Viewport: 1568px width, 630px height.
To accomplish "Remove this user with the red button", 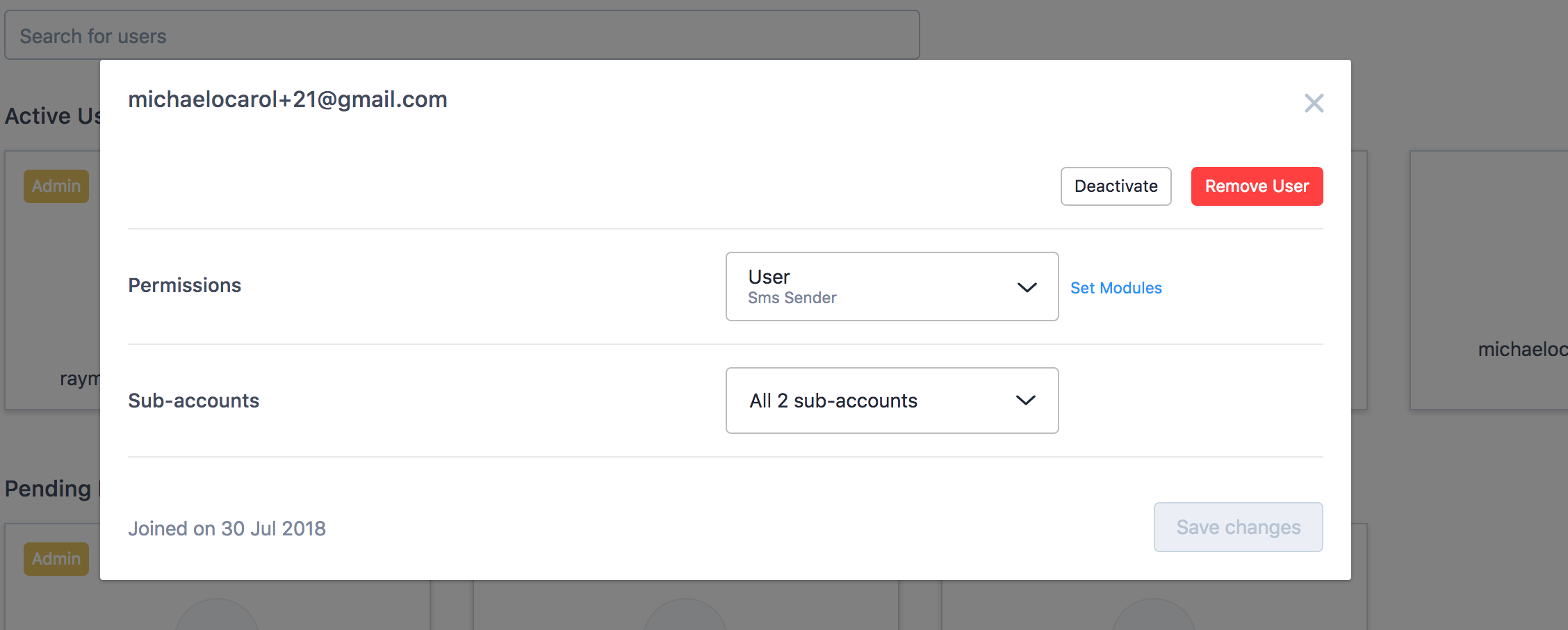I will [1257, 186].
